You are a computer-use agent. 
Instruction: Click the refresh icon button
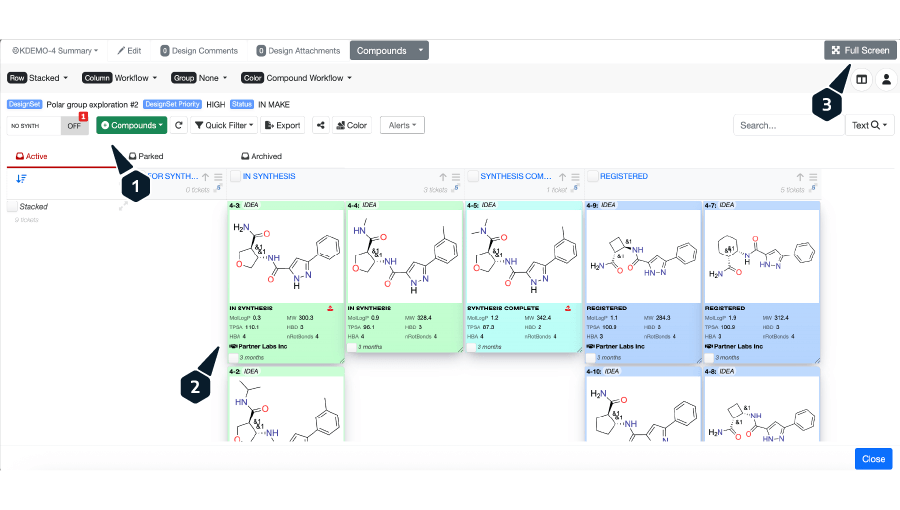tap(179, 125)
